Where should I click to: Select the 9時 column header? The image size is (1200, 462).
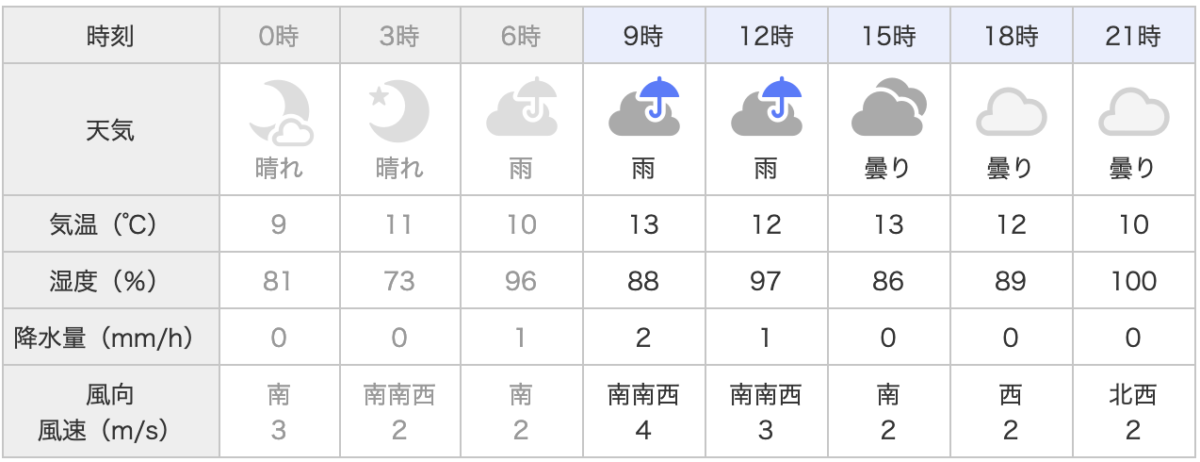pos(643,38)
